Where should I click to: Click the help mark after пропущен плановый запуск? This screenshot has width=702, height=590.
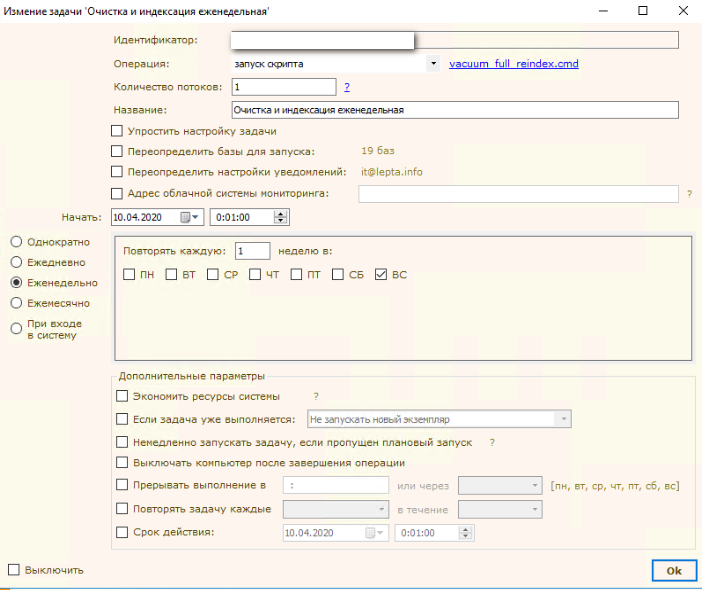[492, 442]
